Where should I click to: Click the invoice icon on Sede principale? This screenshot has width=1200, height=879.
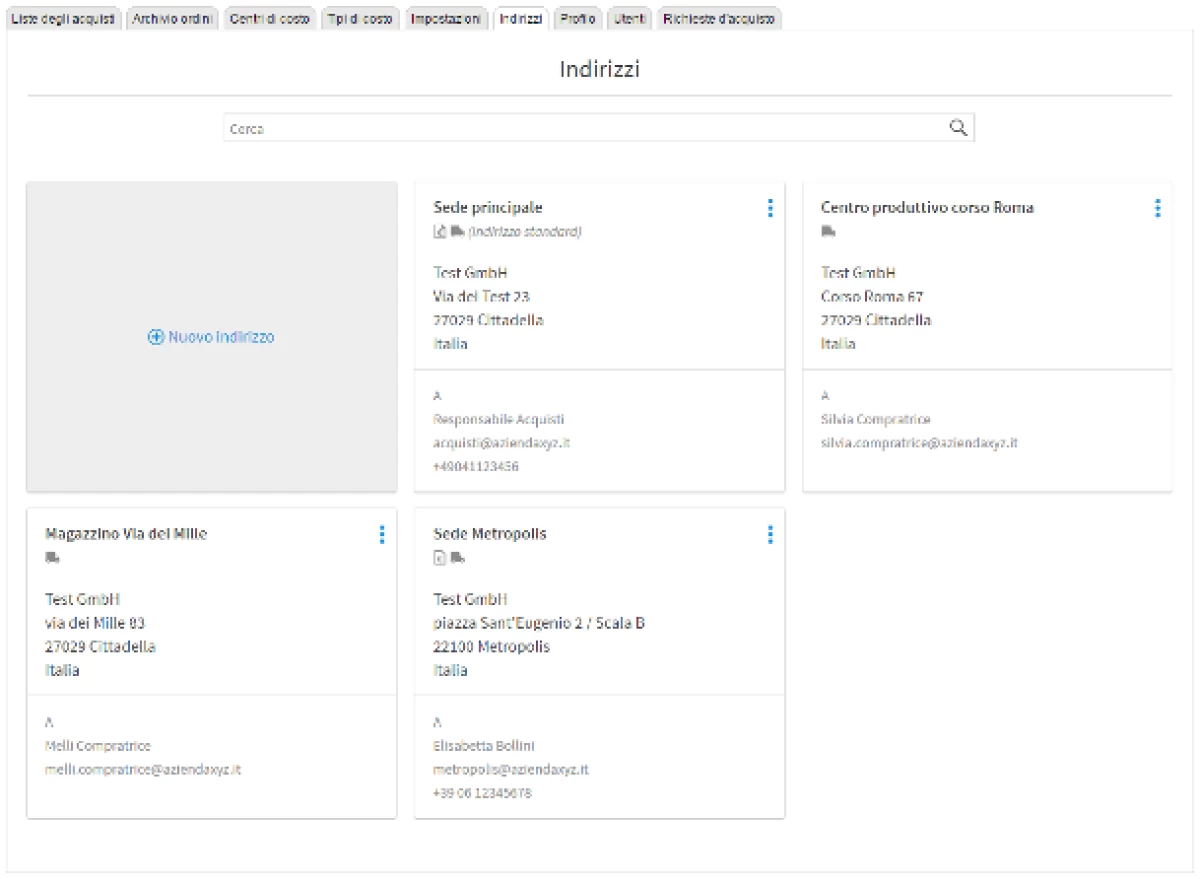point(440,232)
